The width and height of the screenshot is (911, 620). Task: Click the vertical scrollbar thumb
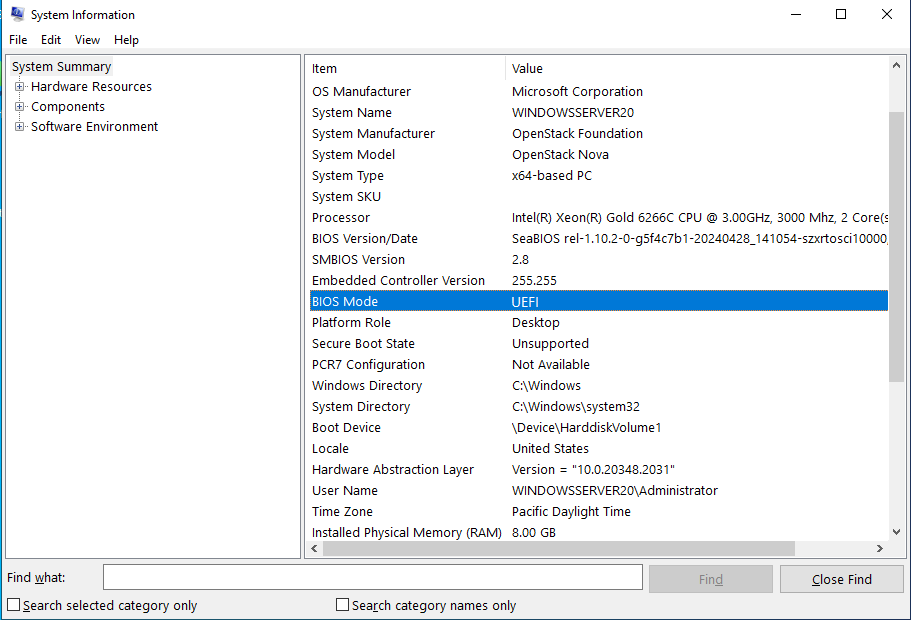(x=896, y=247)
